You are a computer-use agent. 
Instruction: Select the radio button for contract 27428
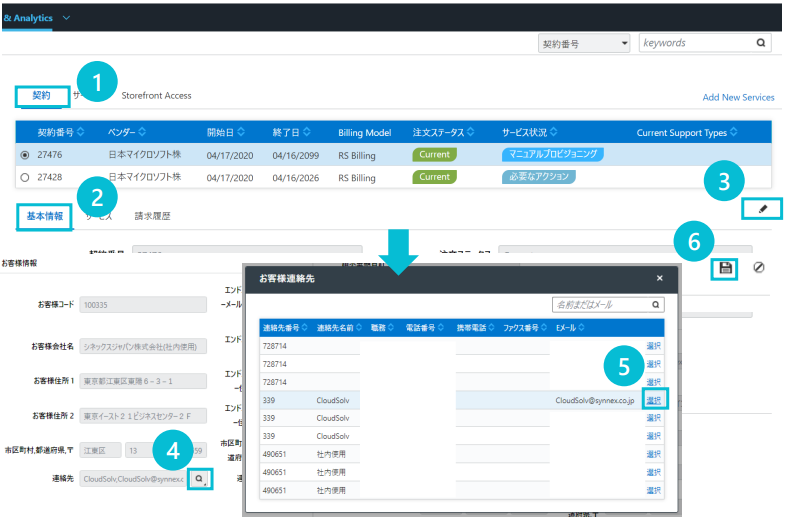[x=25, y=177]
